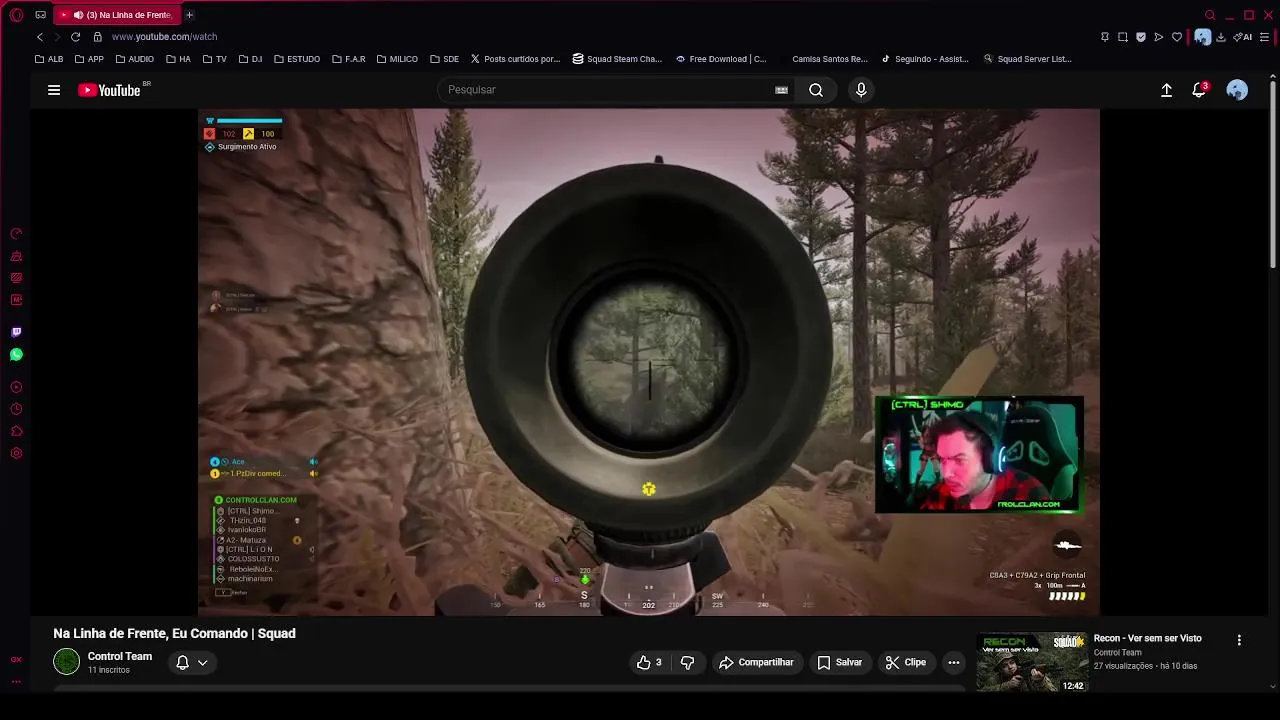
Task: Open the ESTUDO bookmarks folder
Action: click(297, 59)
